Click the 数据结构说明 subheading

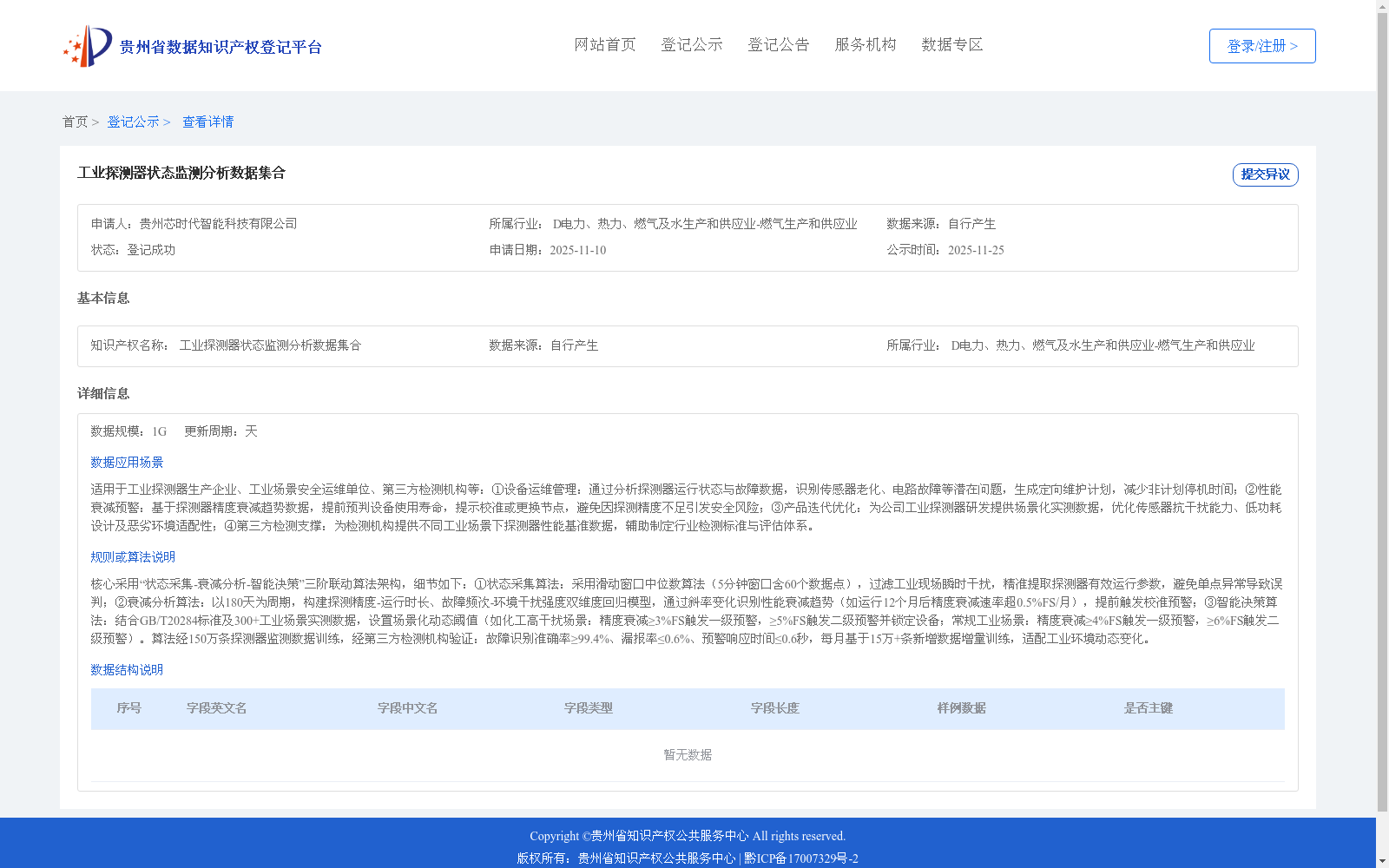[127, 670]
